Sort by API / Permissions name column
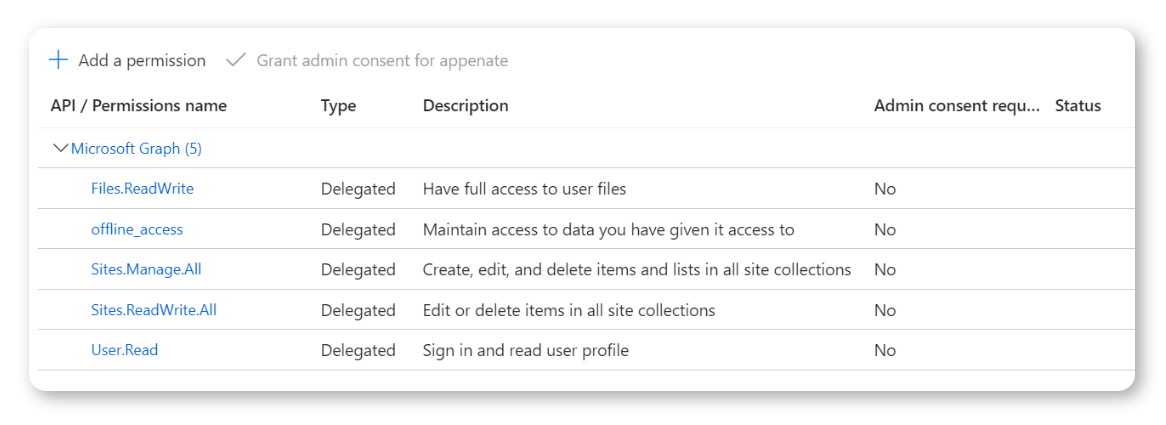1166x425 pixels. [138, 105]
